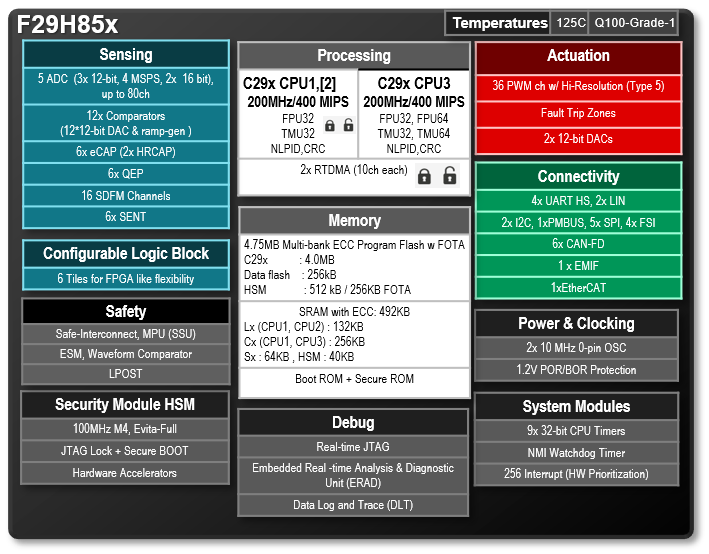Click the 1xEtherCAT connectivity block
Viewport: 709px width, 554px height.
coord(578,287)
